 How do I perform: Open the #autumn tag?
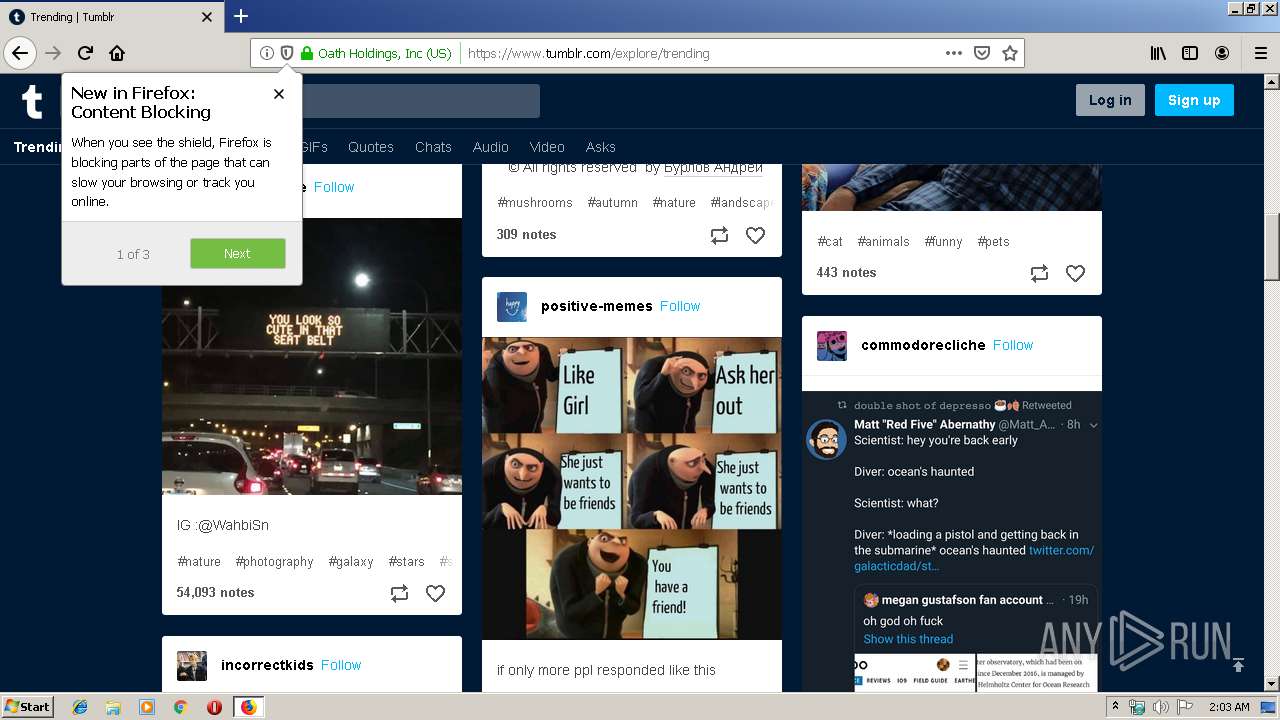tap(613, 202)
